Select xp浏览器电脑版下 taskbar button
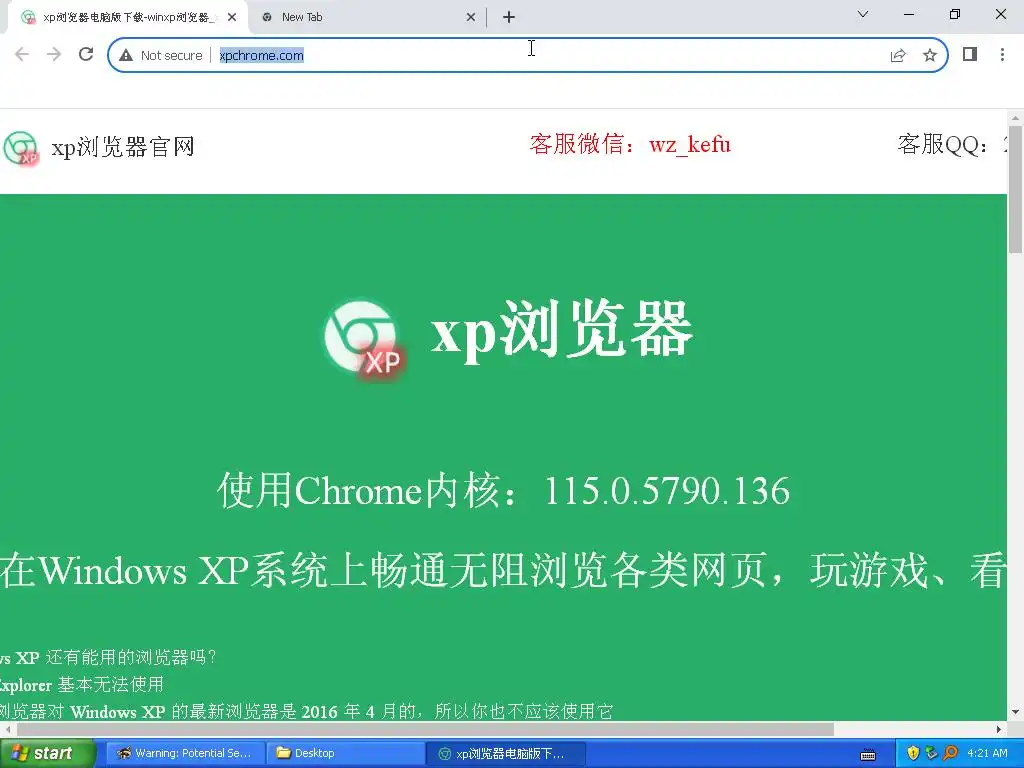 (x=506, y=754)
